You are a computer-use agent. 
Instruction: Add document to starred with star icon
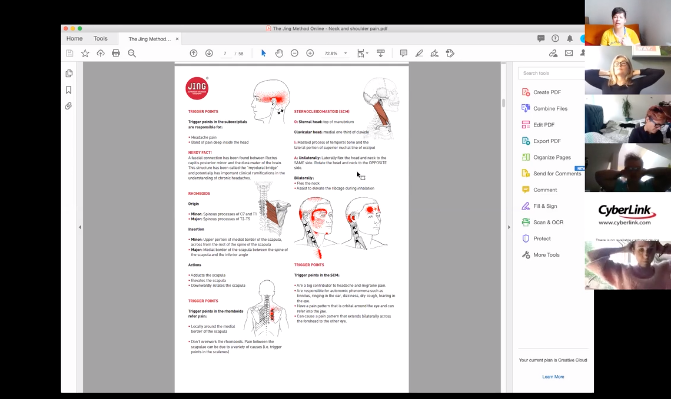[x=85, y=53]
